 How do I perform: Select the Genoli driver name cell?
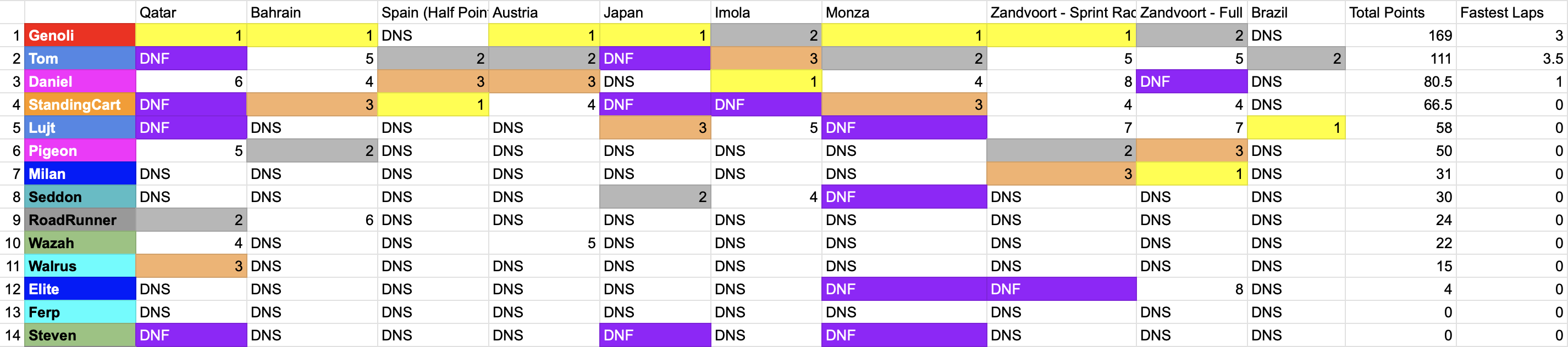(80, 35)
